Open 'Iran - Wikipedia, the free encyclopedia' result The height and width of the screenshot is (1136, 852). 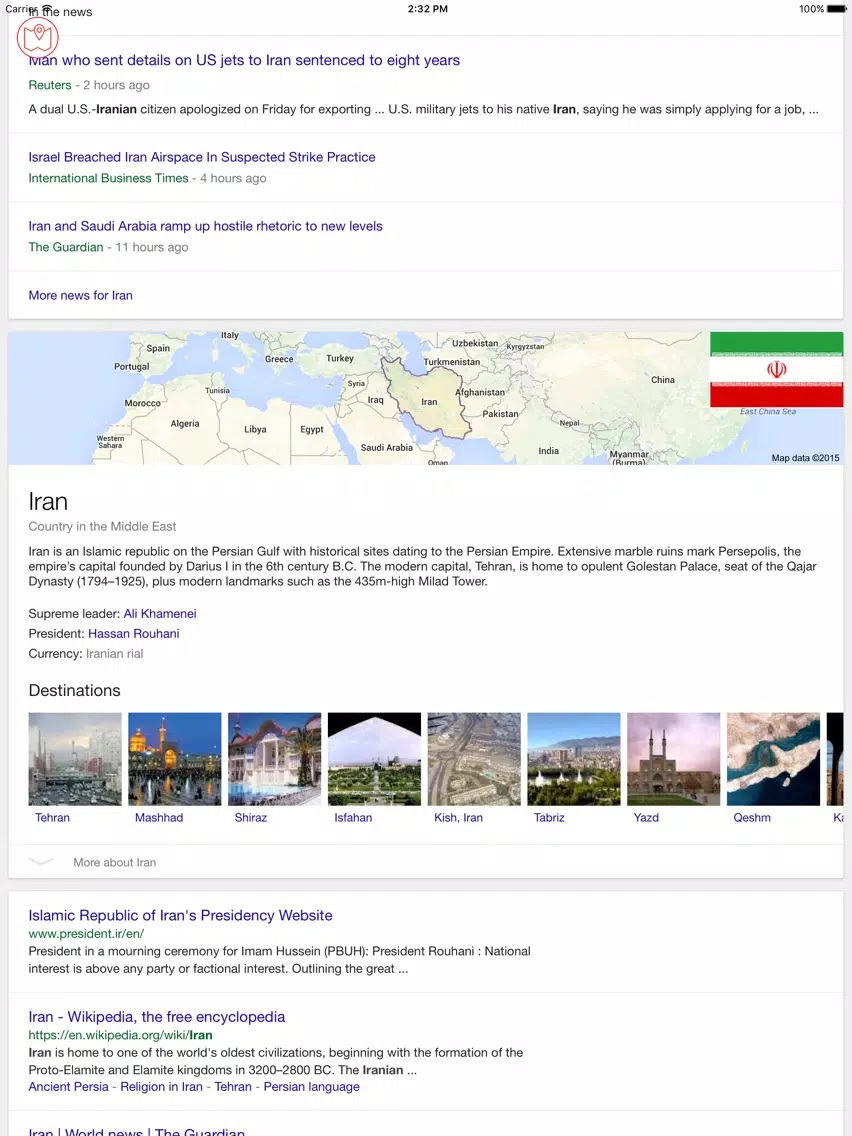[156, 1017]
